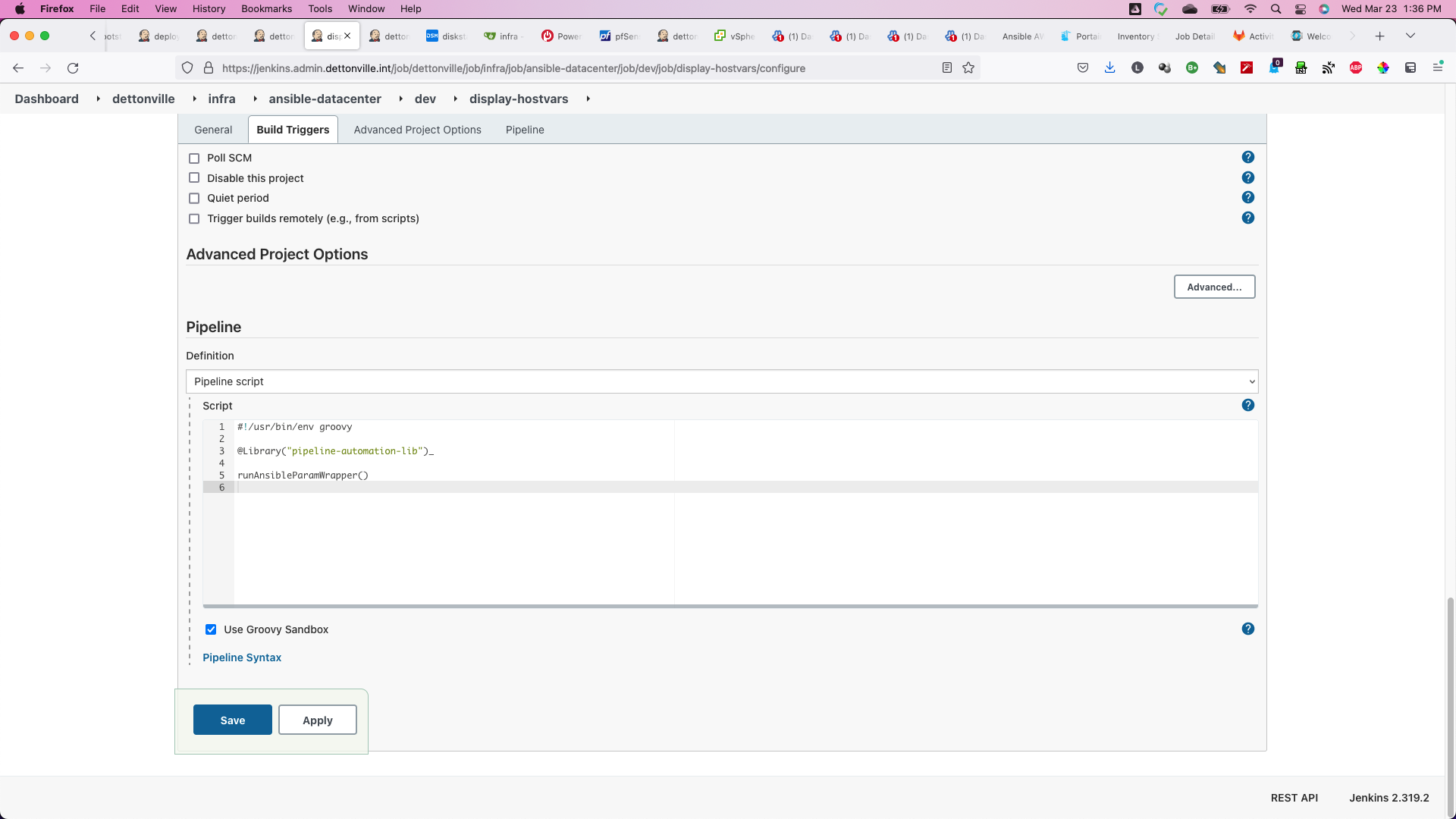
Task: Click help icon next to Poll SCM
Action: point(1247,157)
